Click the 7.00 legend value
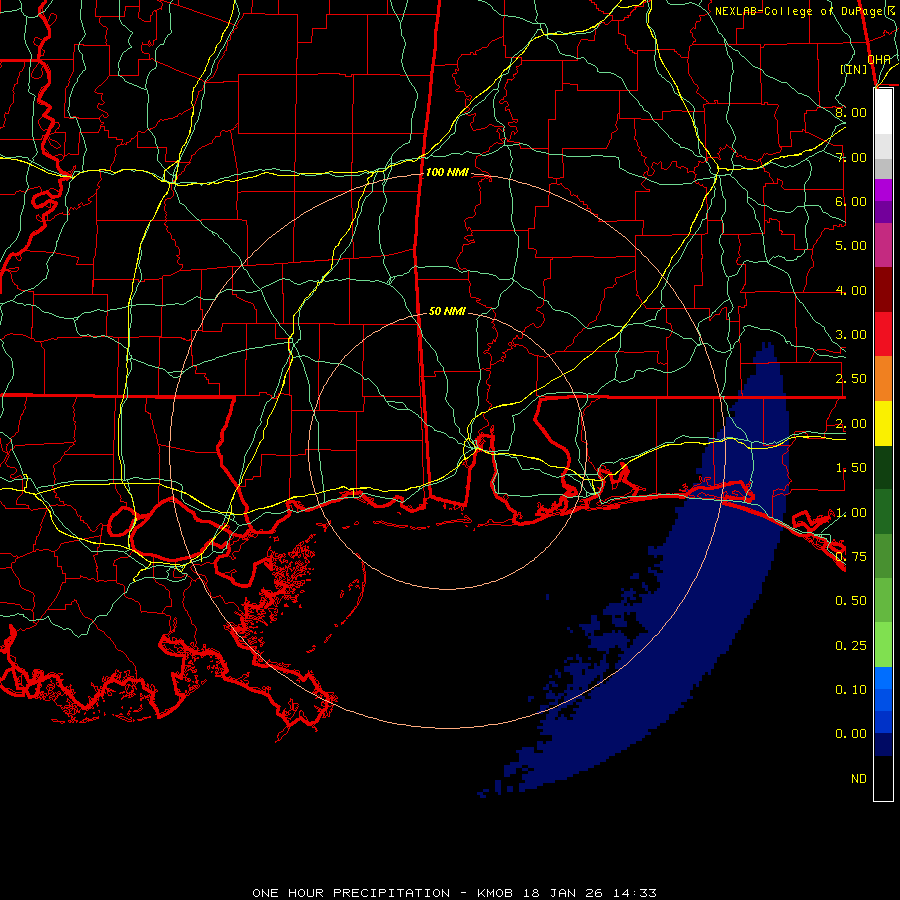Viewport: 900px width, 900px height. click(x=851, y=157)
